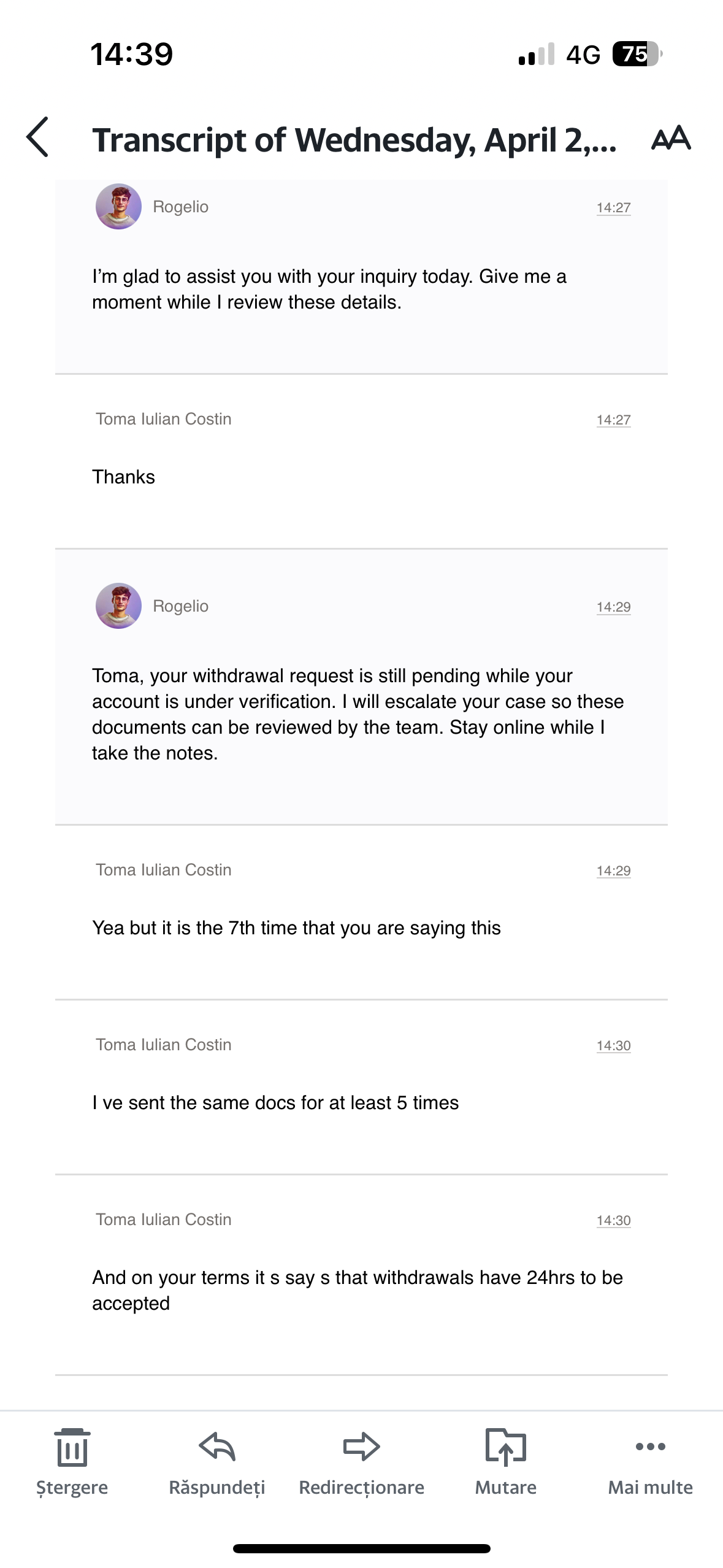The height and width of the screenshot is (1568, 723).
Task: Tap Rogelio's avatar at the 14:29 message
Action: [118, 605]
